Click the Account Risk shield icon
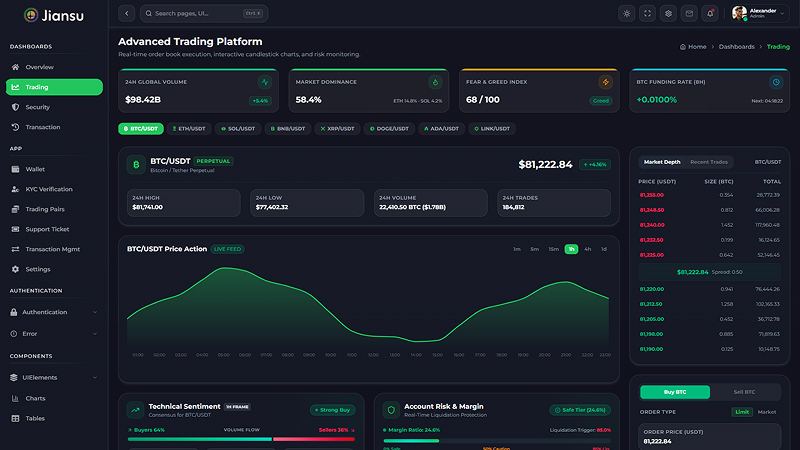The image size is (800, 450). pos(391,410)
